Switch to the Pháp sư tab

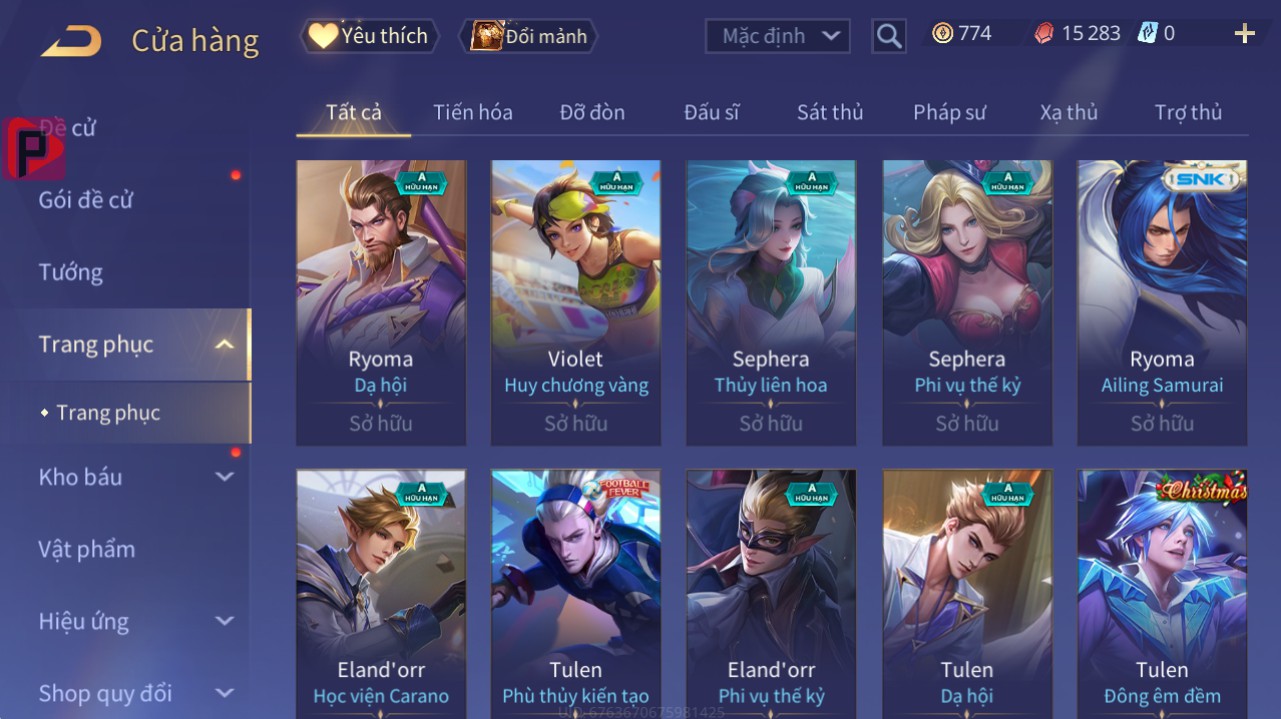[x=950, y=112]
